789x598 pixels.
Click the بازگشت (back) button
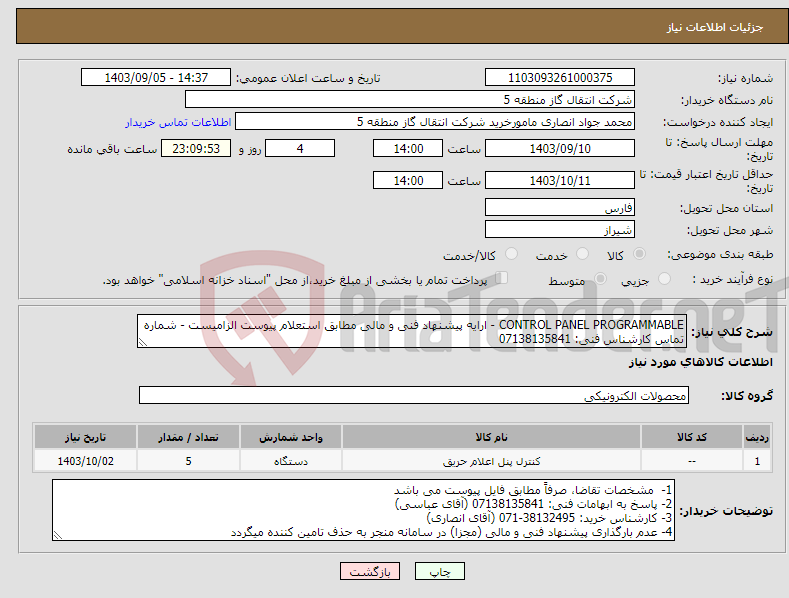tap(370, 571)
